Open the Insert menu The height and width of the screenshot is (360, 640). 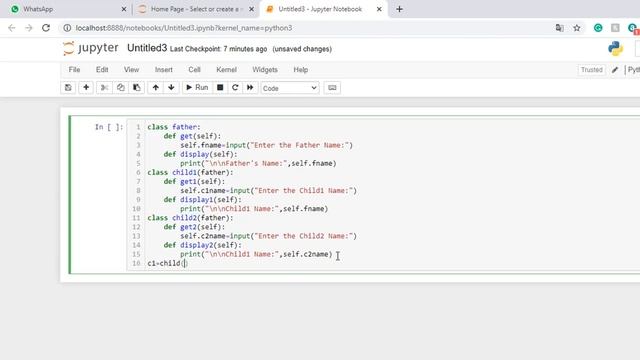(x=164, y=70)
